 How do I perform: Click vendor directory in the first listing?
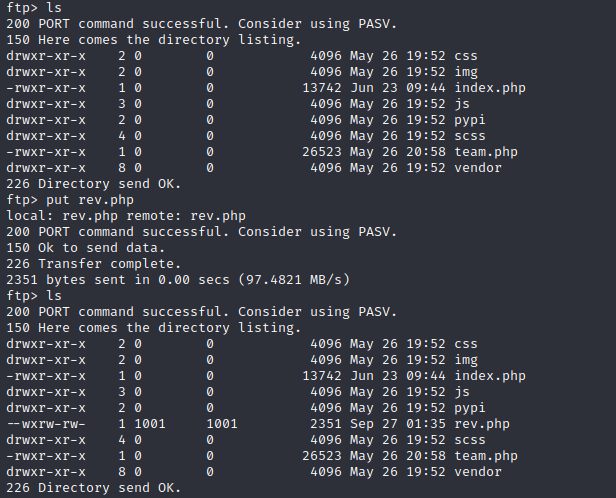(477, 167)
